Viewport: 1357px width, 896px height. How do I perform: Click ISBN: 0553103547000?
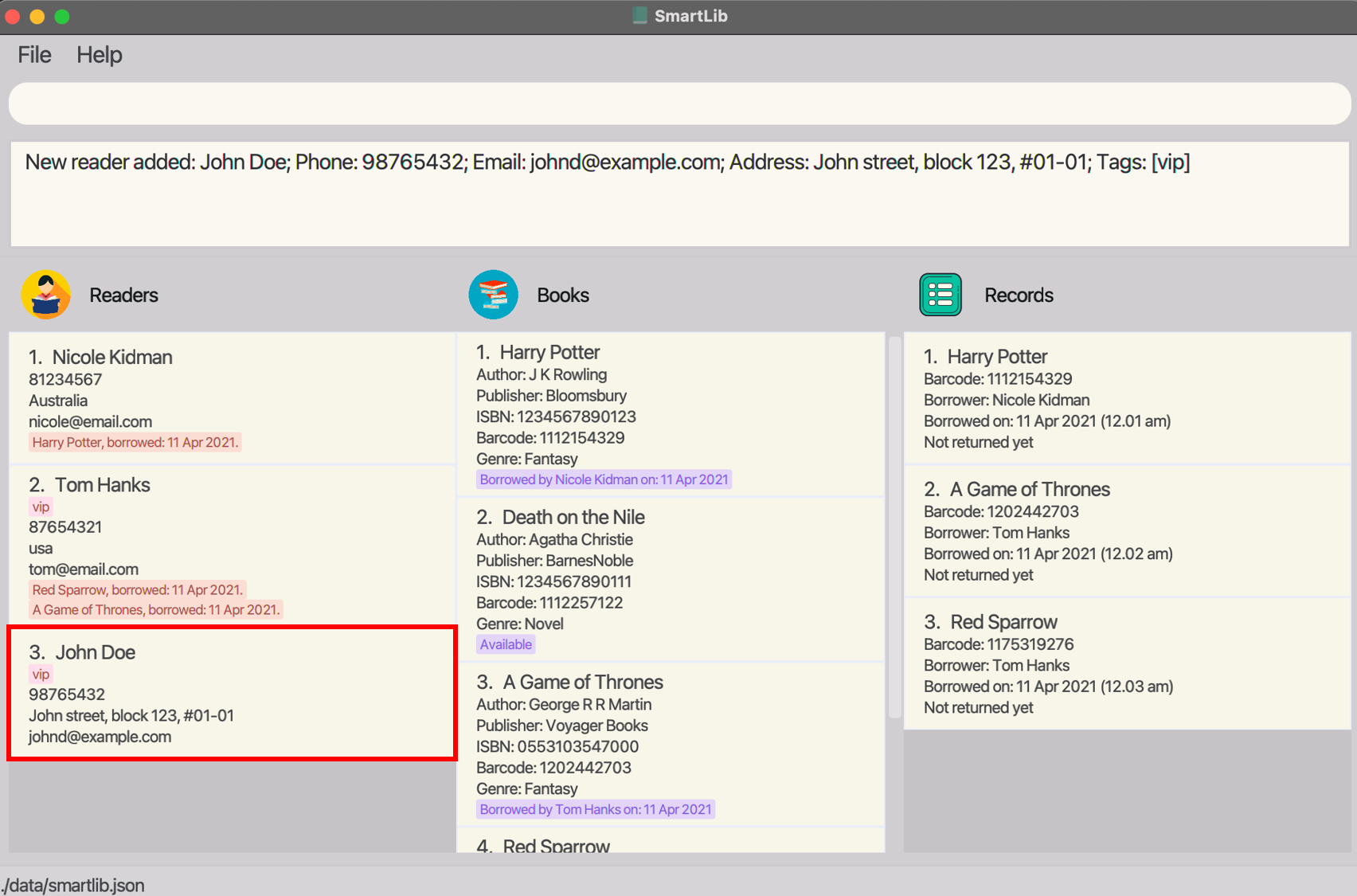click(x=557, y=746)
